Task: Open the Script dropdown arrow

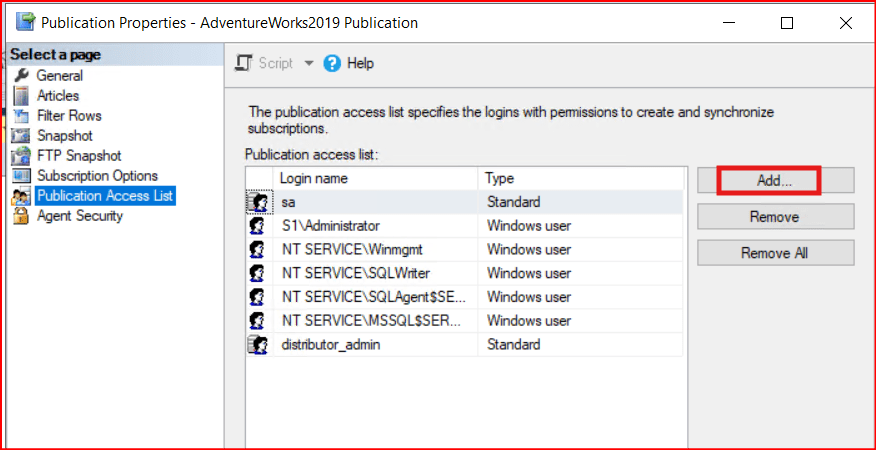Action: (308, 63)
